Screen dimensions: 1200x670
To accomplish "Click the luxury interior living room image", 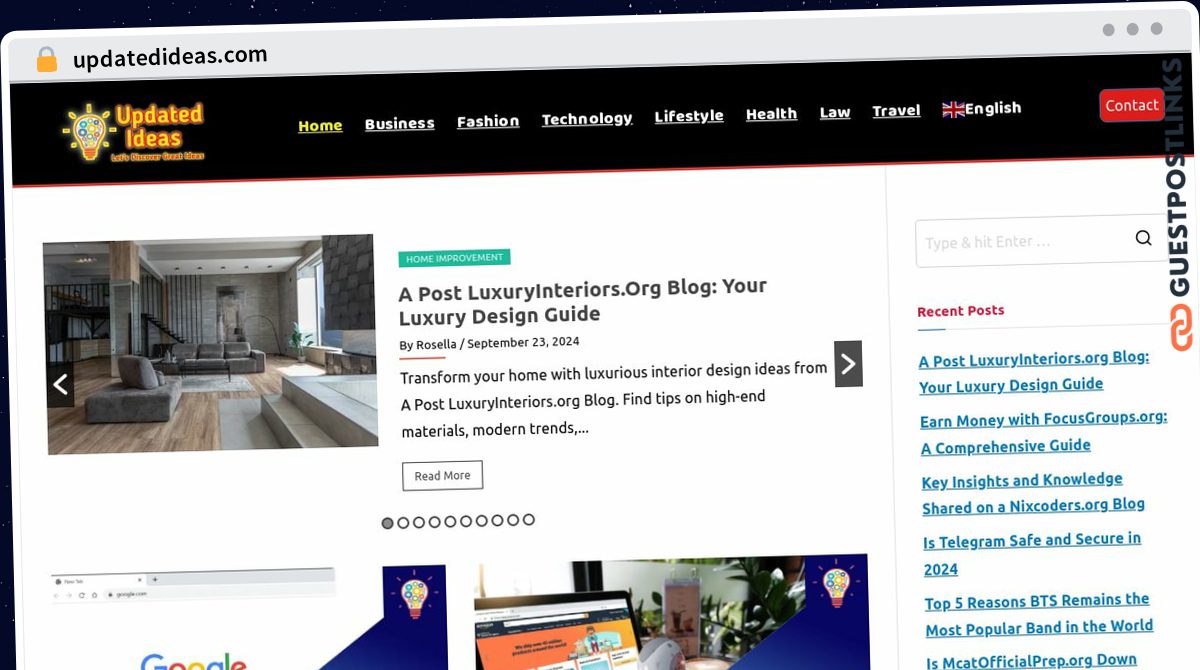I will [x=210, y=345].
